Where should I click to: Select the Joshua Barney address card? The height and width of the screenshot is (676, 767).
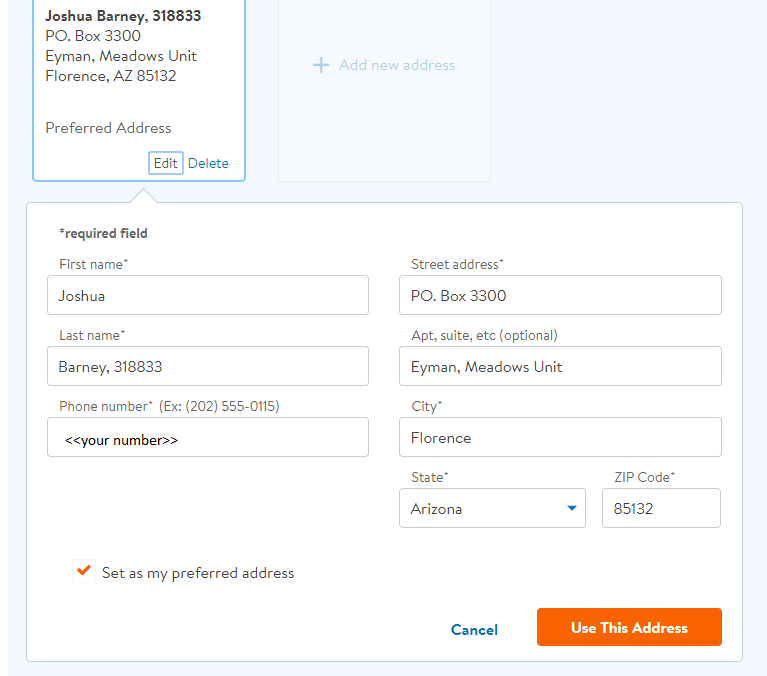tap(139, 90)
